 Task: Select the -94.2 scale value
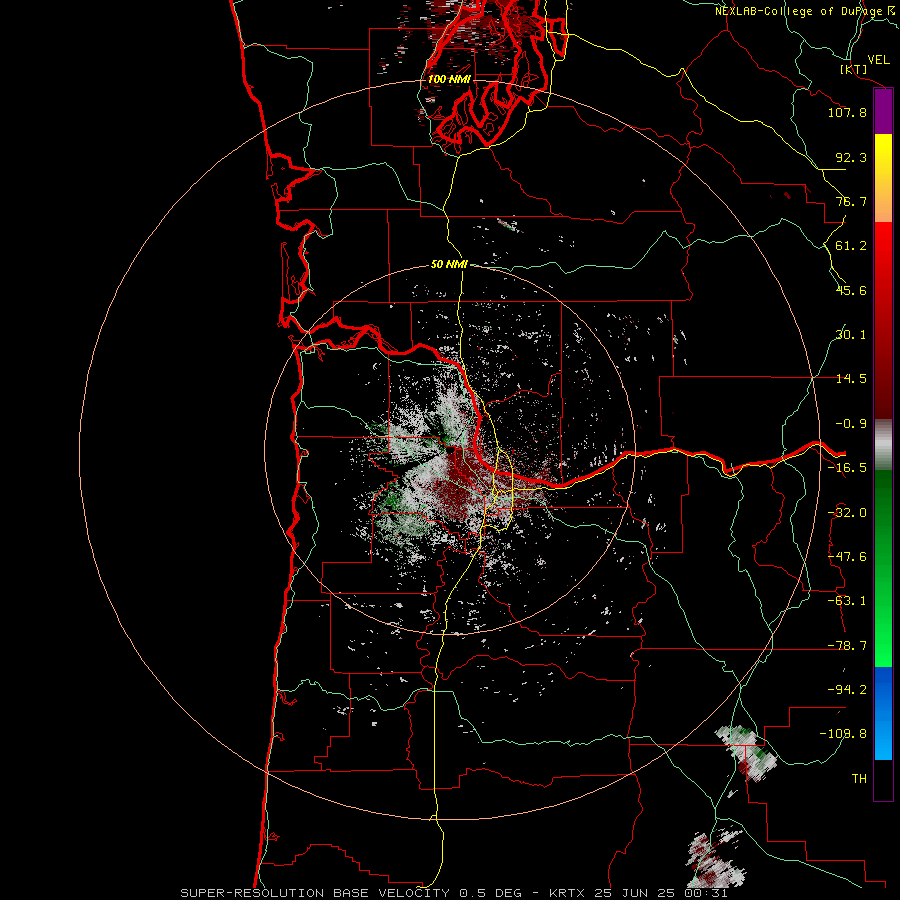[x=847, y=689]
